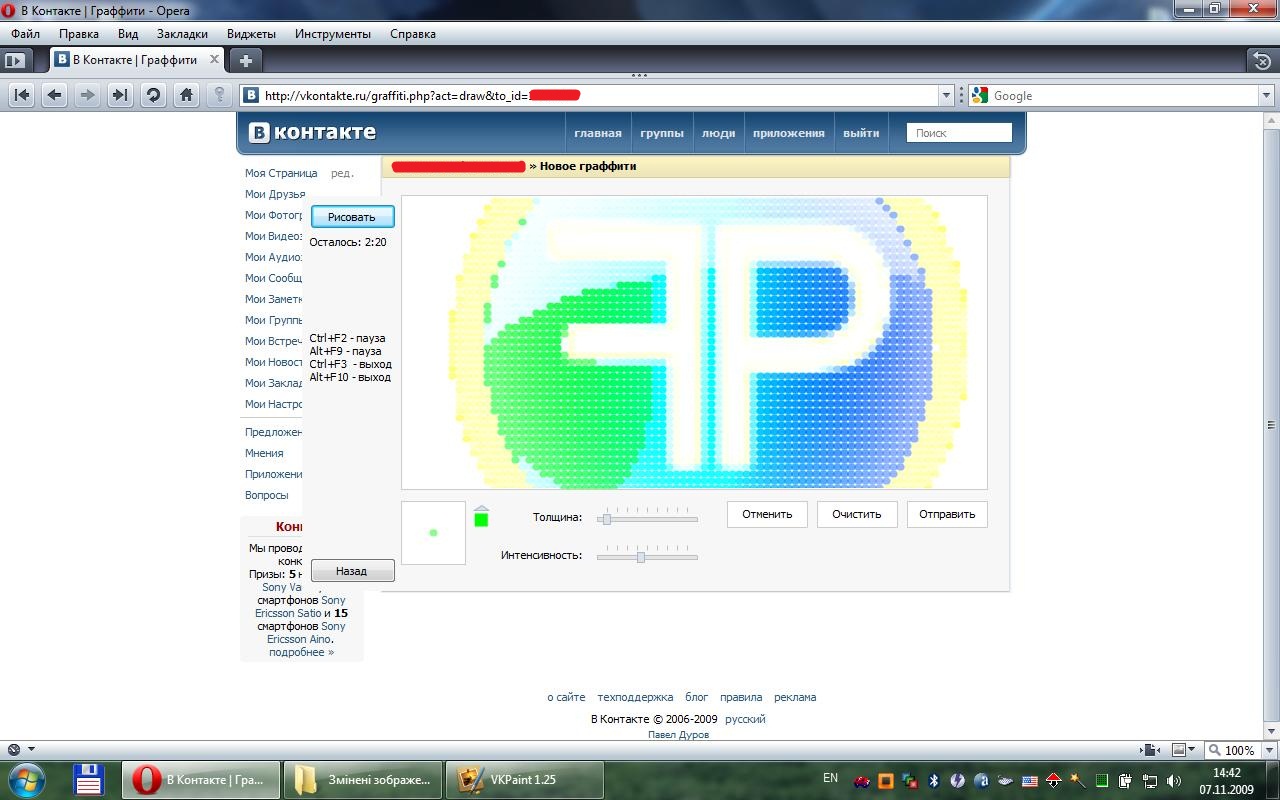
Task: Click the network connection tray icon
Action: coord(1150,780)
